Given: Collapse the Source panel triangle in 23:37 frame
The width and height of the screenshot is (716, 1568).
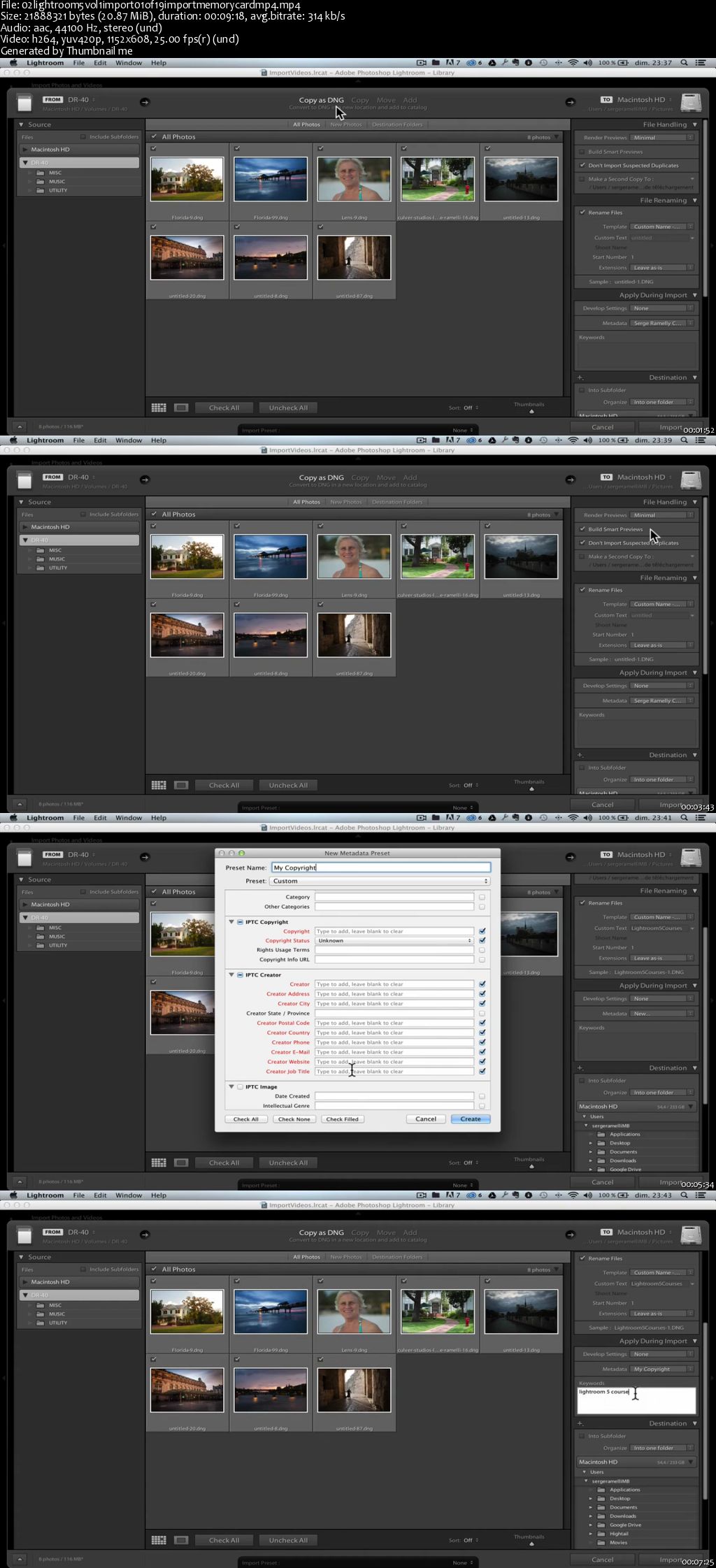Looking at the screenshot, I should coord(21,124).
